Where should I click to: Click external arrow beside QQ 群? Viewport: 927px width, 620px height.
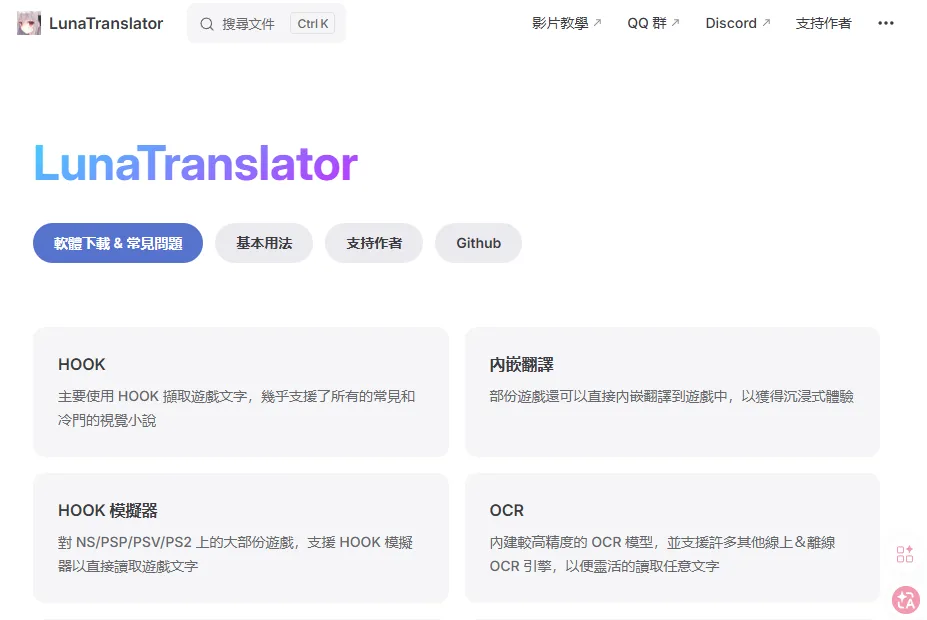pyautogui.click(x=676, y=22)
